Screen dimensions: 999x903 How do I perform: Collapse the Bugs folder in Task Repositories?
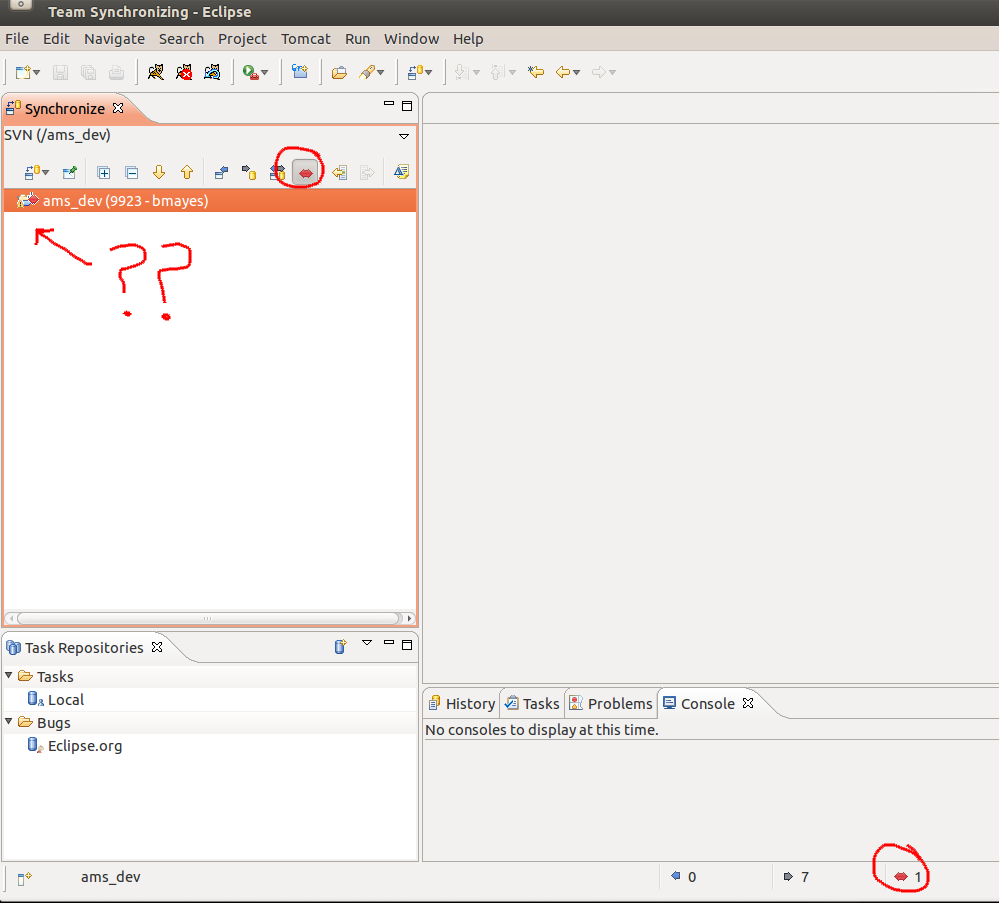click(x=9, y=721)
